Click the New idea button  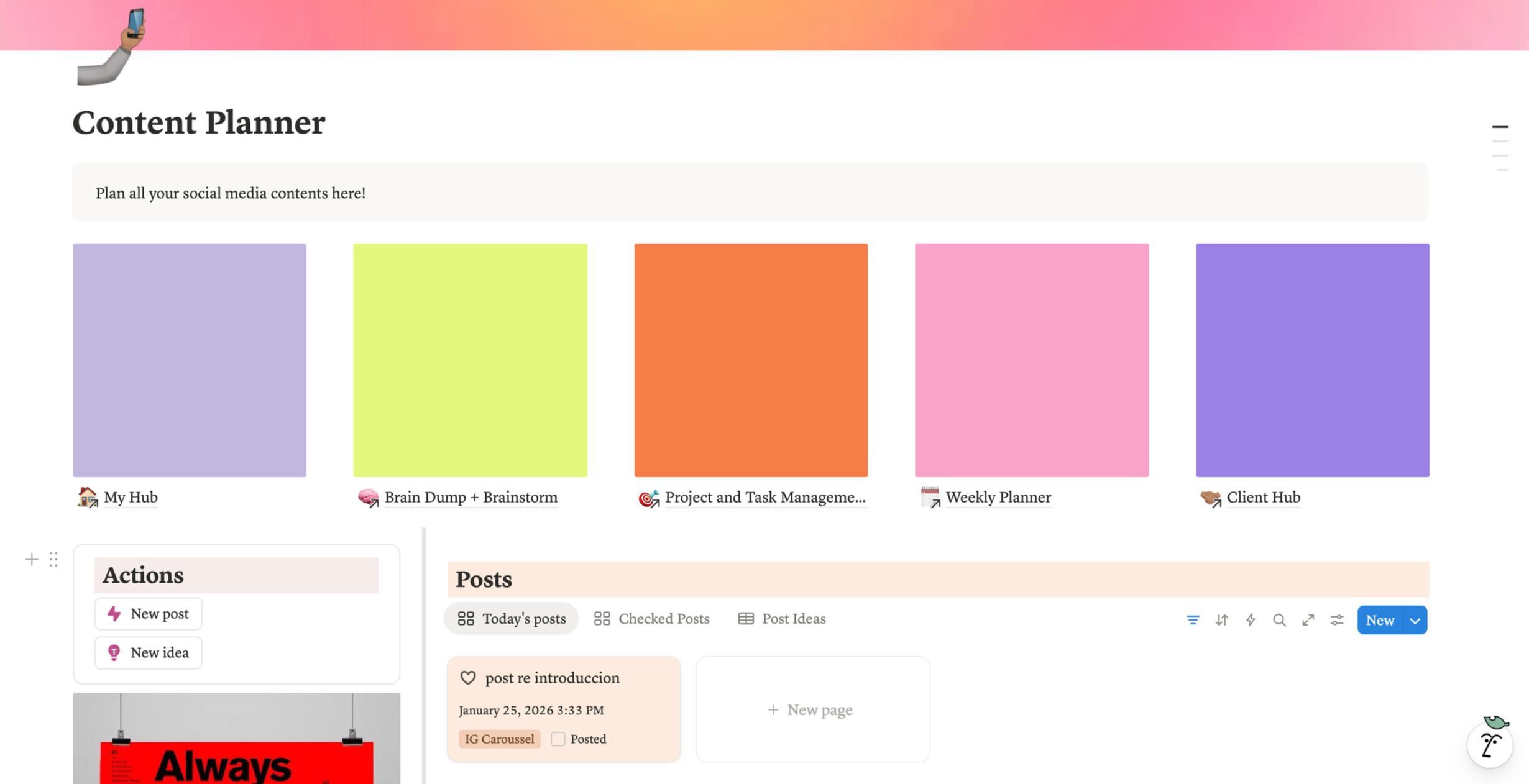coord(148,653)
